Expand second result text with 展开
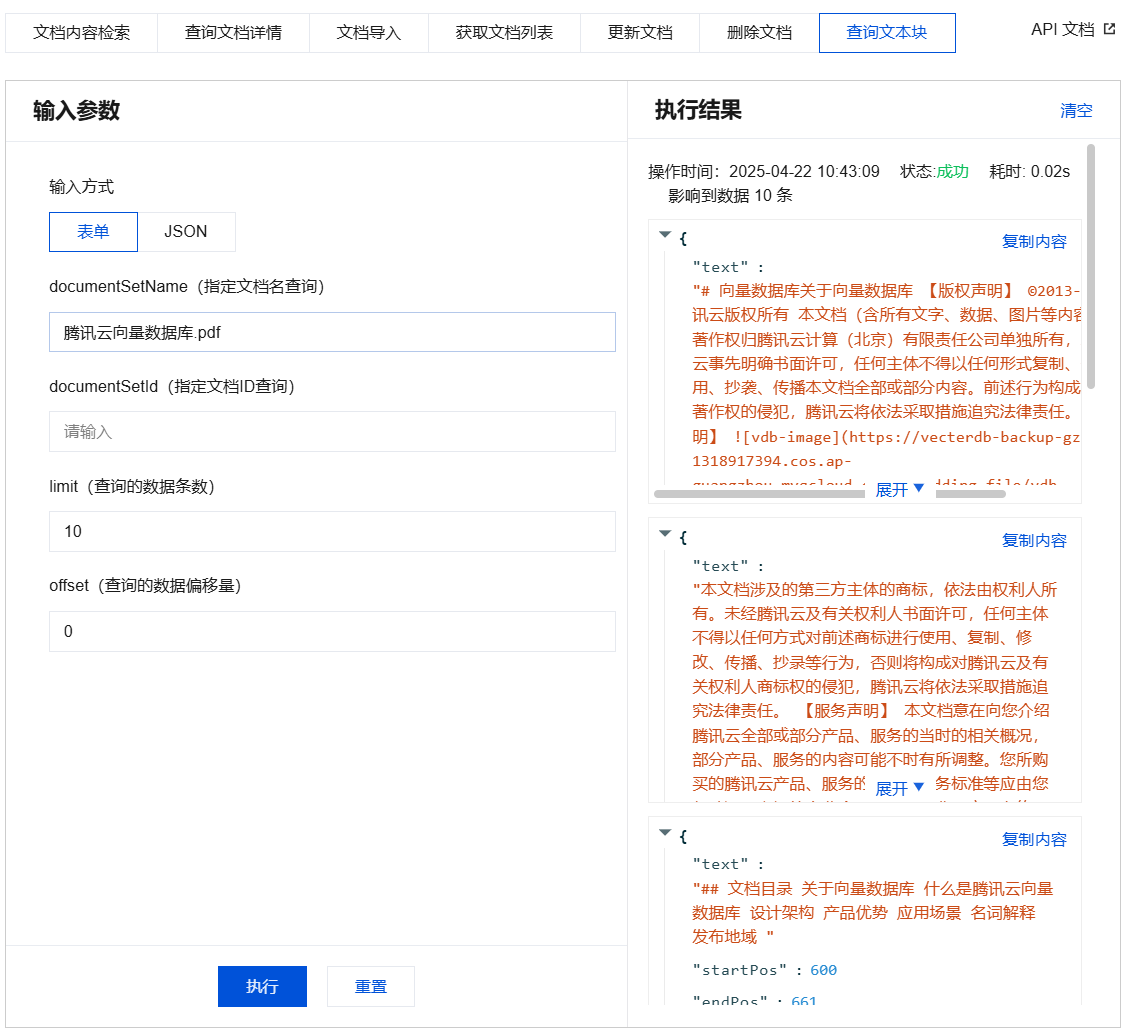This screenshot has height=1032, width=1127. click(x=899, y=788)
